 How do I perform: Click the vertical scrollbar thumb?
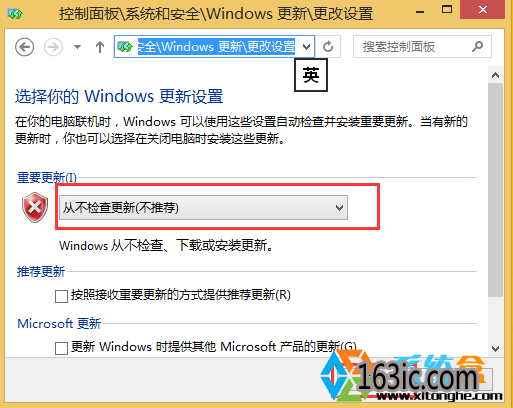tap(495, 190)
